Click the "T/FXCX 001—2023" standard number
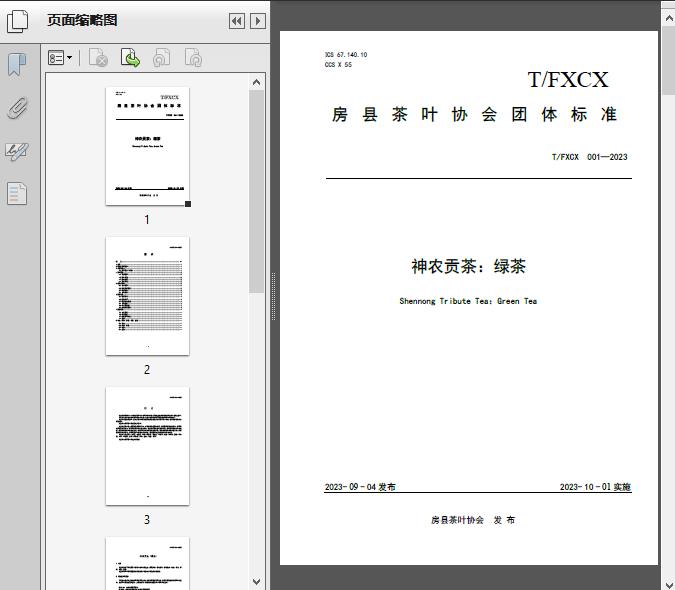This screenshot has width=675, height=590. point(589,157)
